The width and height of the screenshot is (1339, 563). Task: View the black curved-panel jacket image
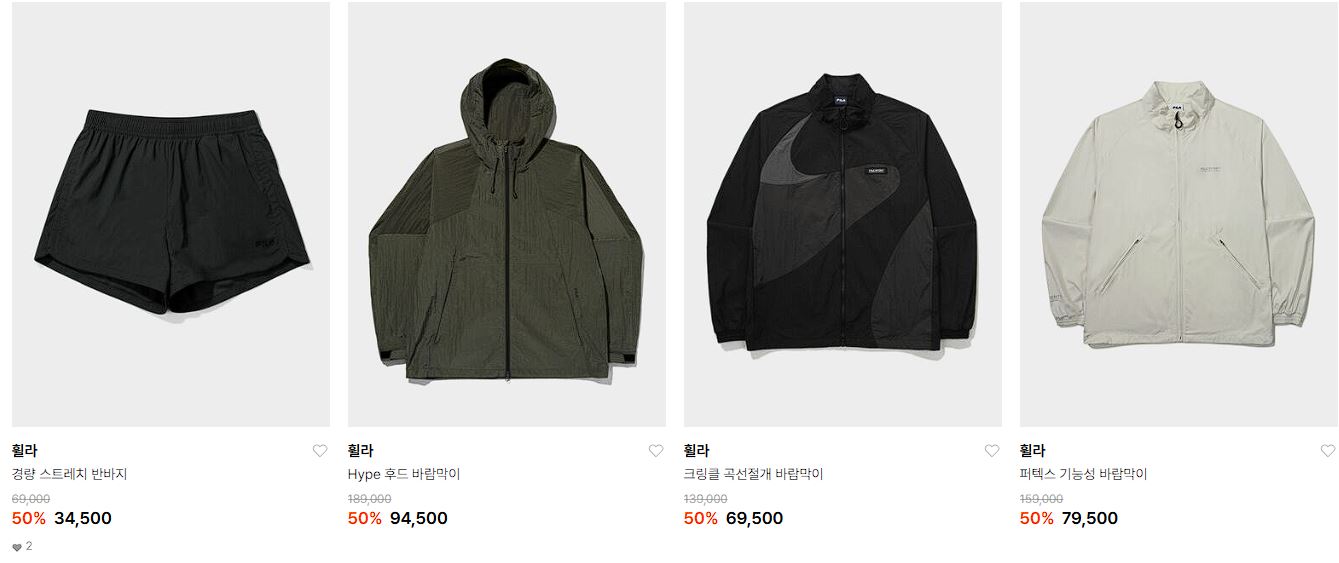pyautogui.click(x=843, y=214)
